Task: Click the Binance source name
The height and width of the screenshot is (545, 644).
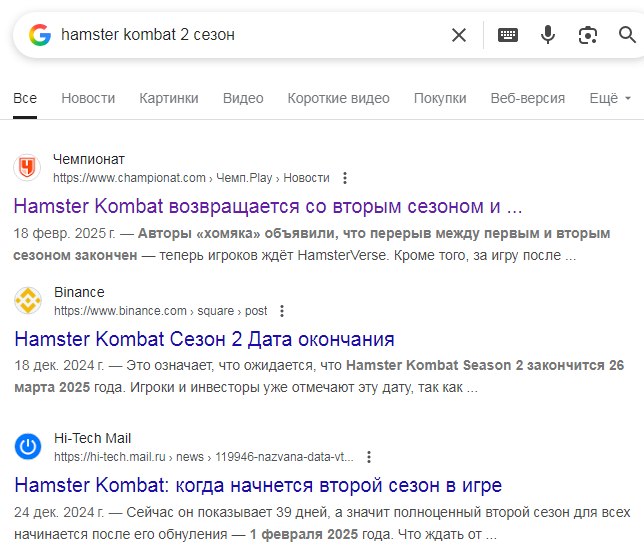Action: [79, 292]
